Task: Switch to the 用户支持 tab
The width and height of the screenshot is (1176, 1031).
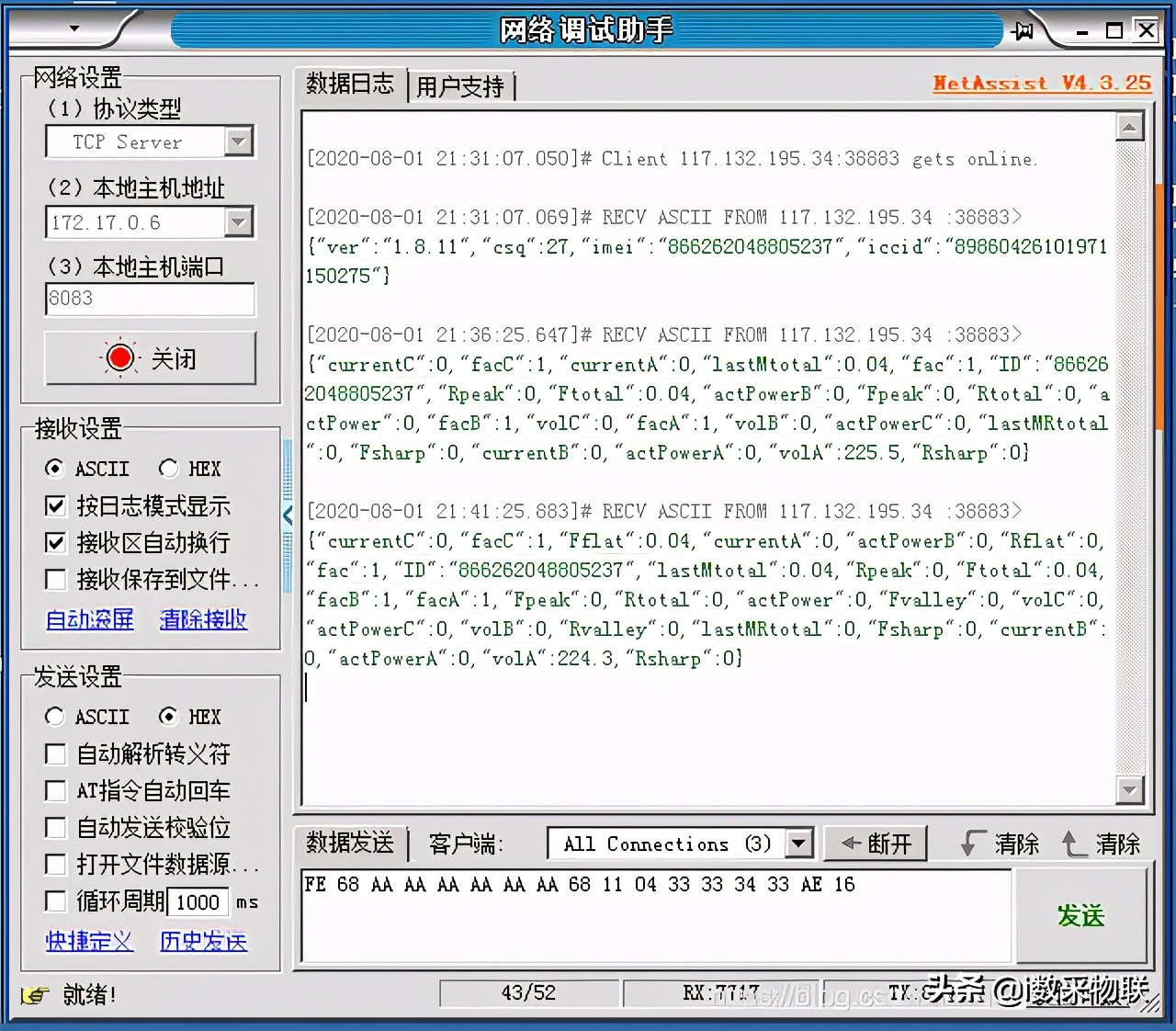Action: click(x=460, y=87)
